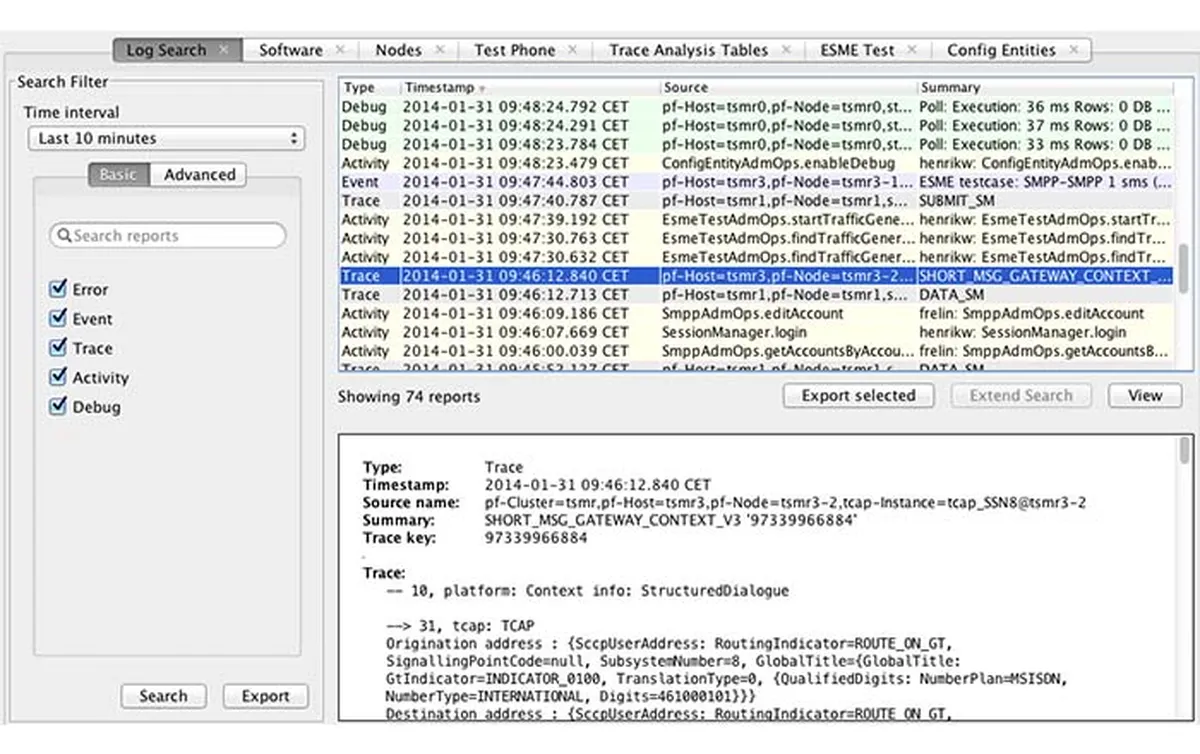Select the SUBMIT_SM Trace row

coord(757,201)
